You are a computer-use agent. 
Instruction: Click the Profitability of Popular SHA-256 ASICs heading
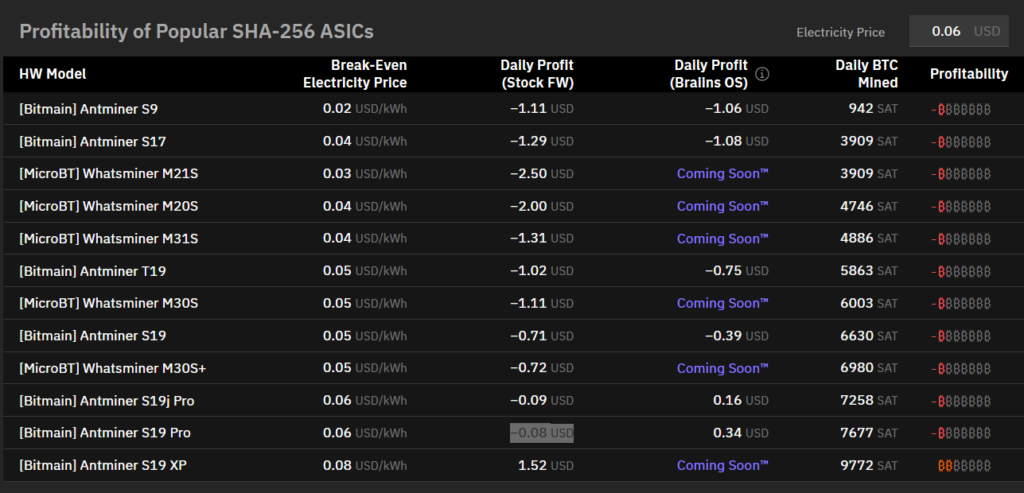point(197,31)
